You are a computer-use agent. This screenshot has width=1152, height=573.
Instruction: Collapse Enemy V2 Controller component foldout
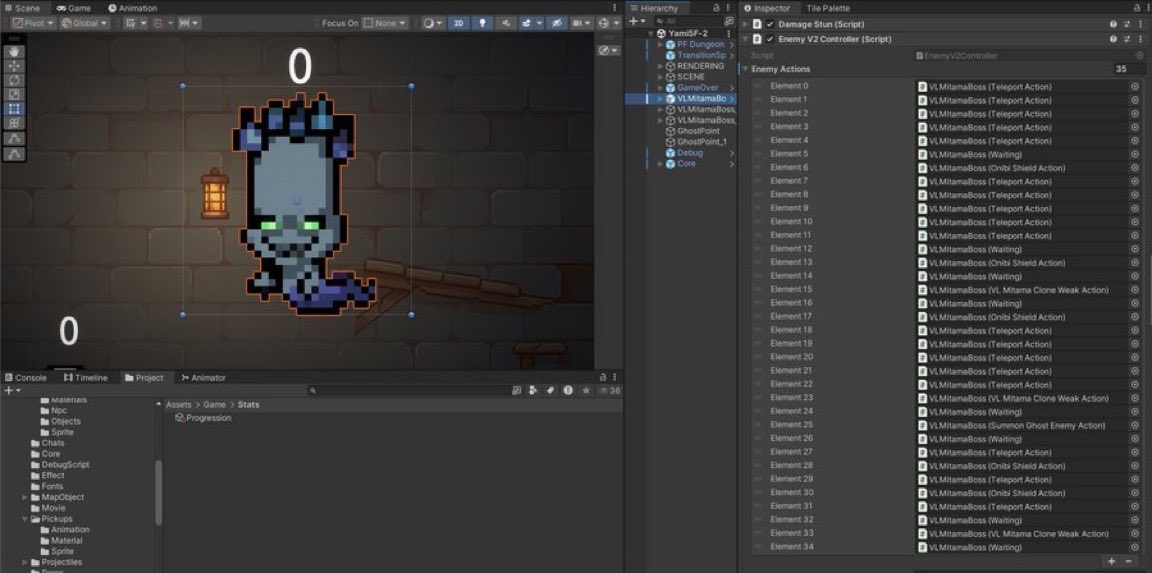(x=746, y=39)
